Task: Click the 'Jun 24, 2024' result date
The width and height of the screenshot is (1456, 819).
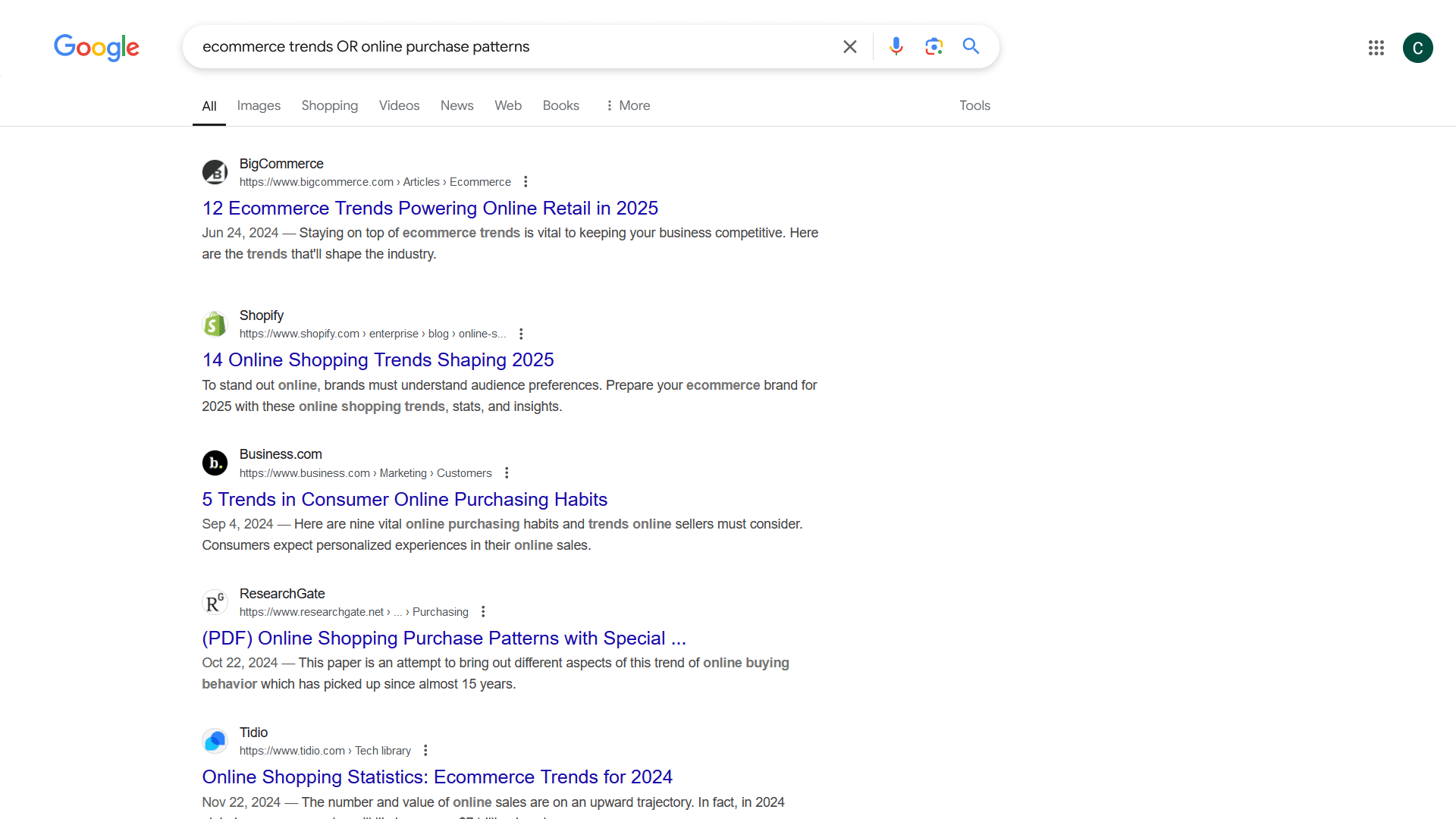Action: point(240,233)
